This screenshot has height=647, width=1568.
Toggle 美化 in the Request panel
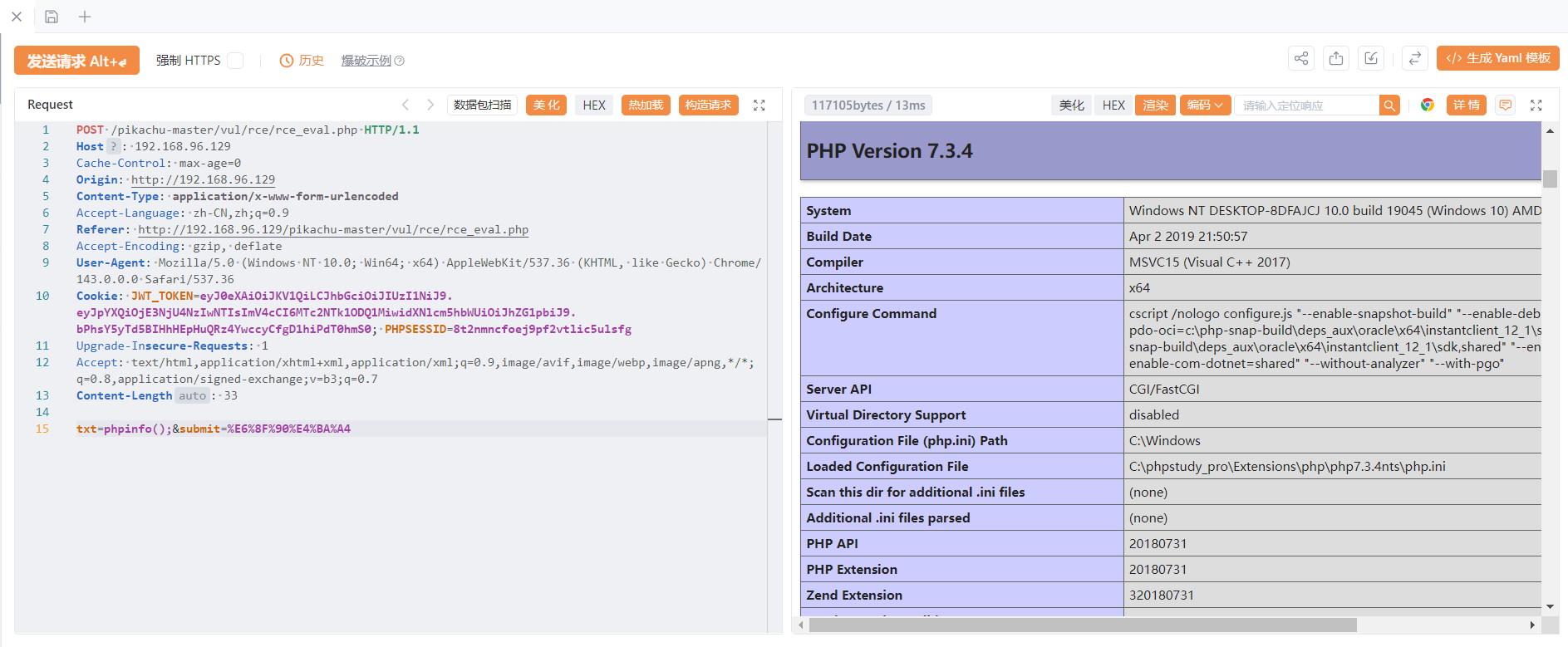click(547, 105)
